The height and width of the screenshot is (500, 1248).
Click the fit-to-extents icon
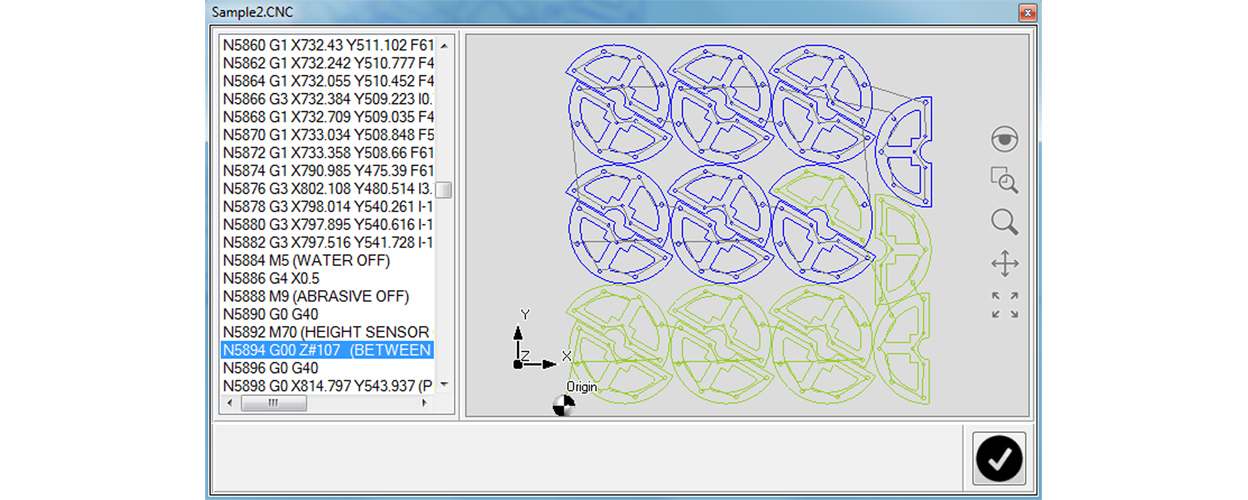point(1004,305)
